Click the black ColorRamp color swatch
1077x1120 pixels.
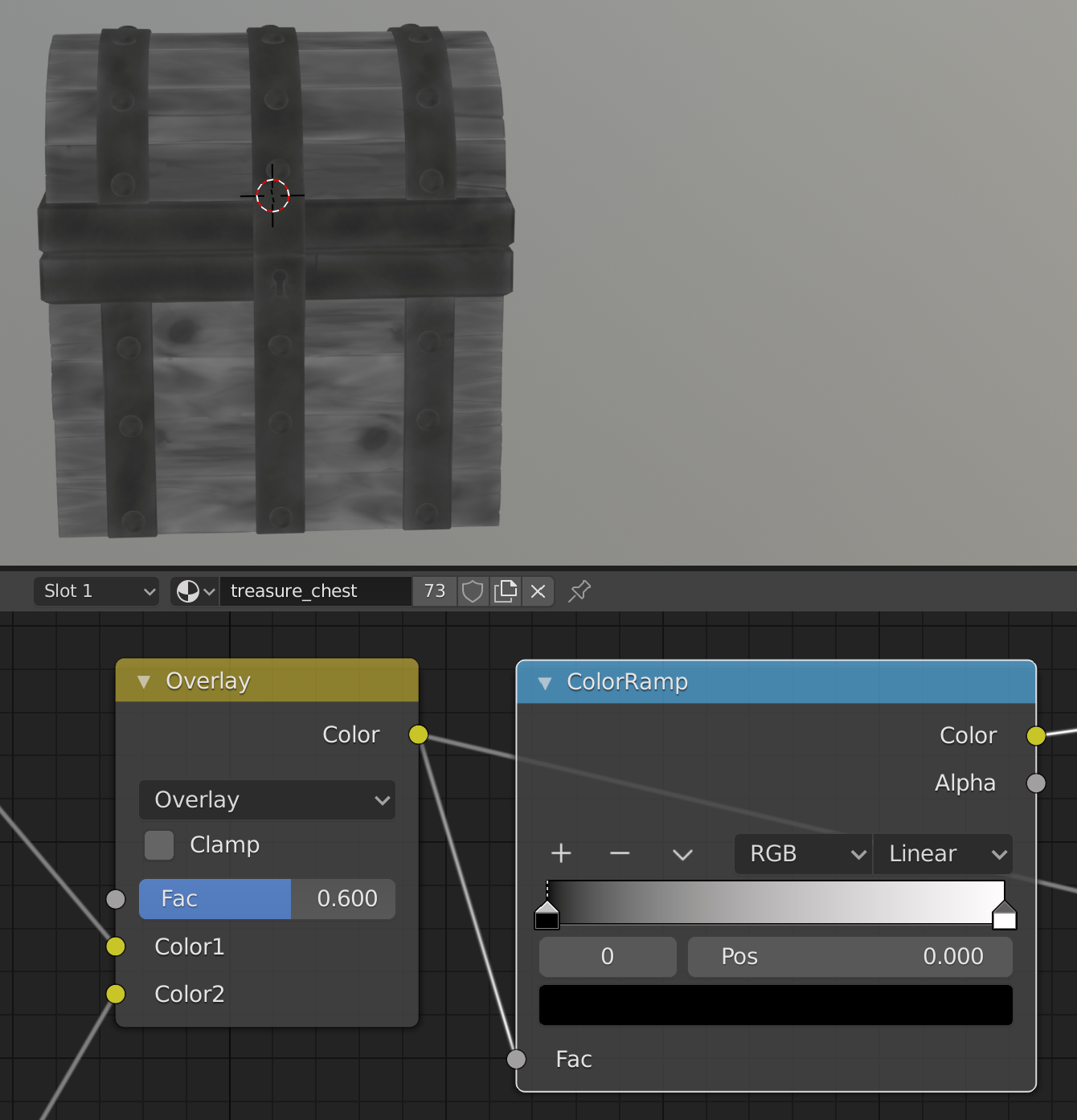coord(775,1004)
